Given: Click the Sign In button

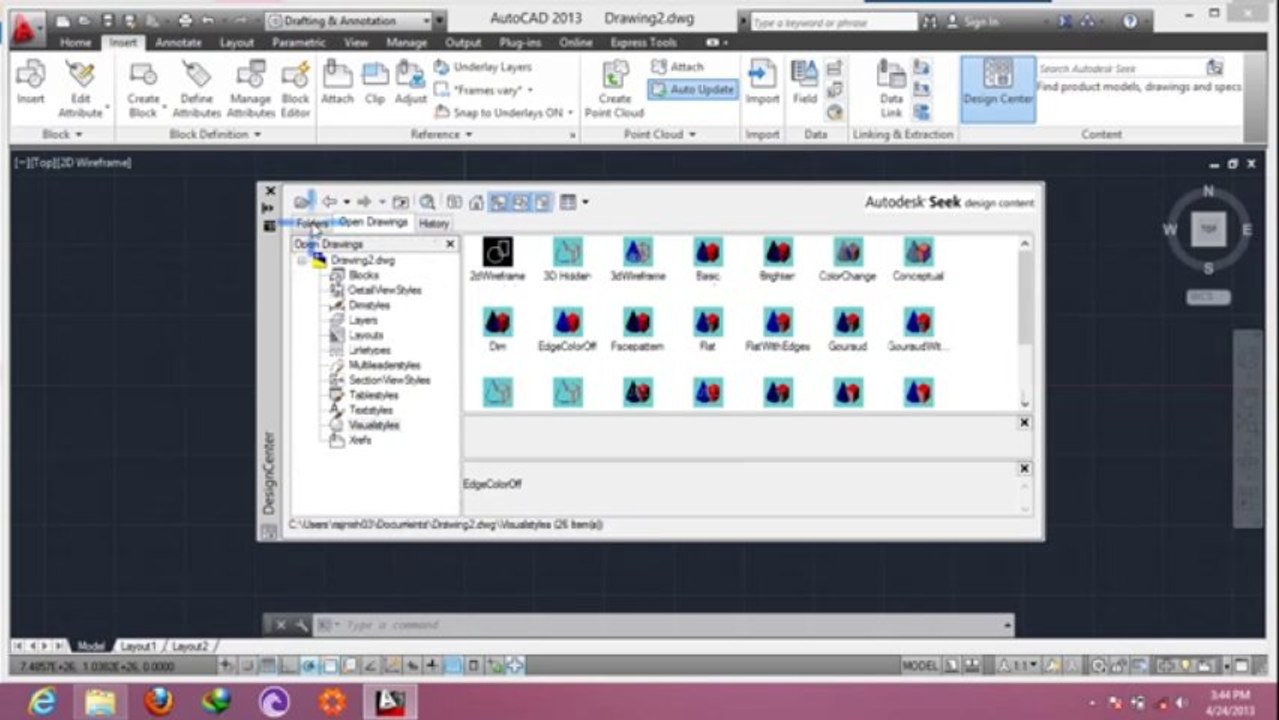Looking at the screenshot, I should click(971, 21).
